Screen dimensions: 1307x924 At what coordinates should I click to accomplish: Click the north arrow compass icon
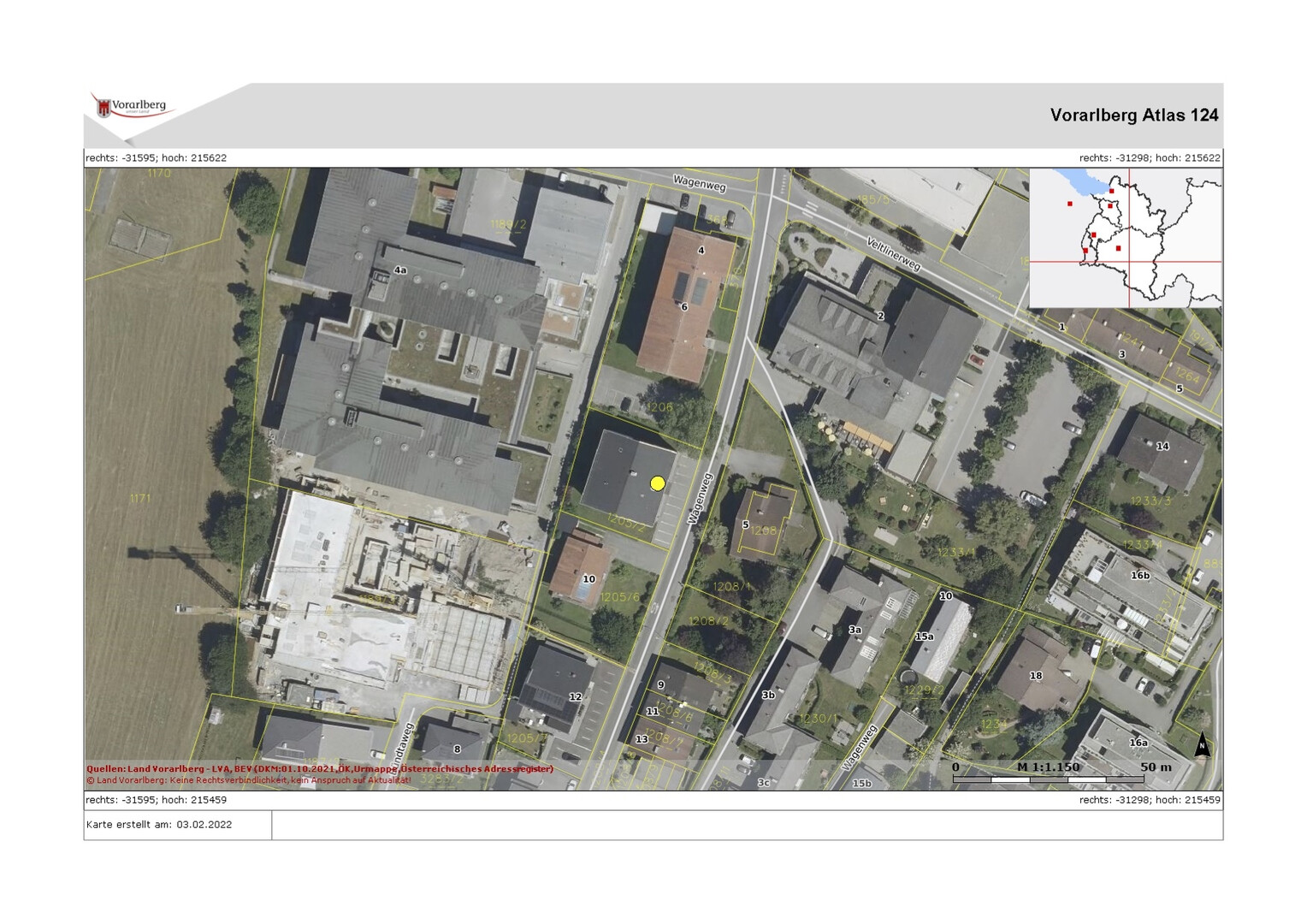[x=1202, y=745]
